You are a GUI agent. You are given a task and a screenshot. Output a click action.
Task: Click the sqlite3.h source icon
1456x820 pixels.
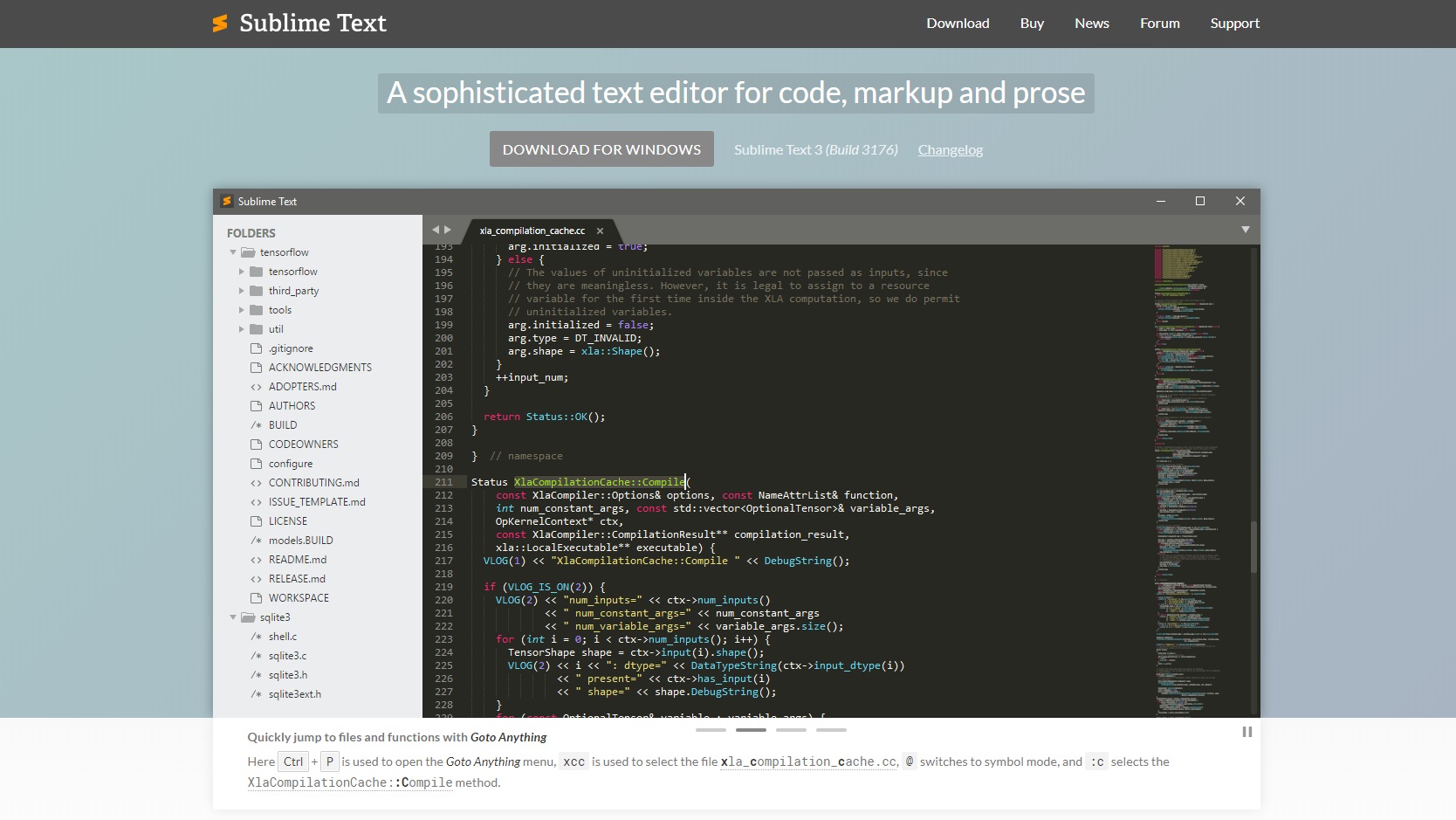pos(257,675)
